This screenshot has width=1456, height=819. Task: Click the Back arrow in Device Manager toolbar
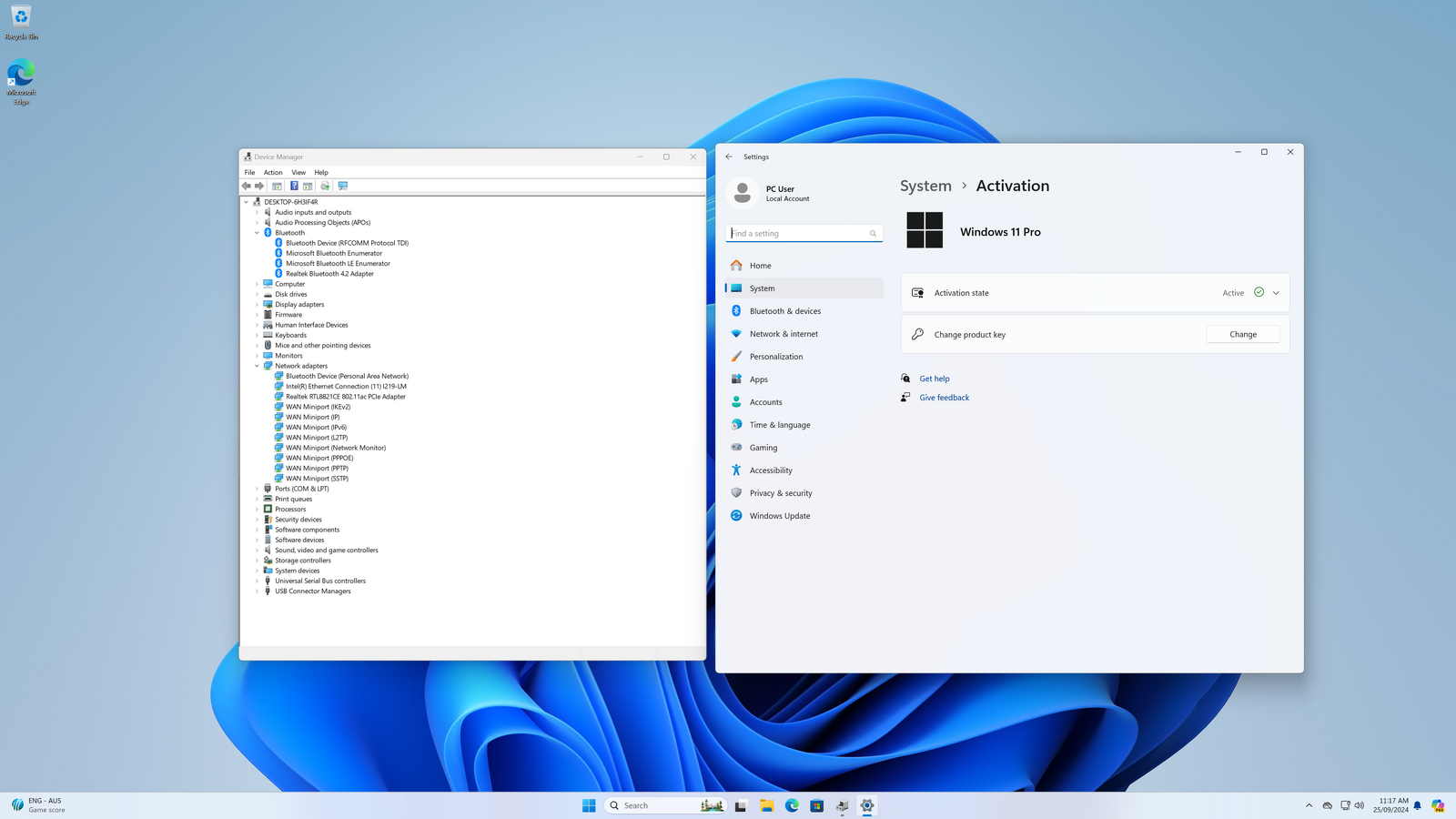[x=247, y=186]
